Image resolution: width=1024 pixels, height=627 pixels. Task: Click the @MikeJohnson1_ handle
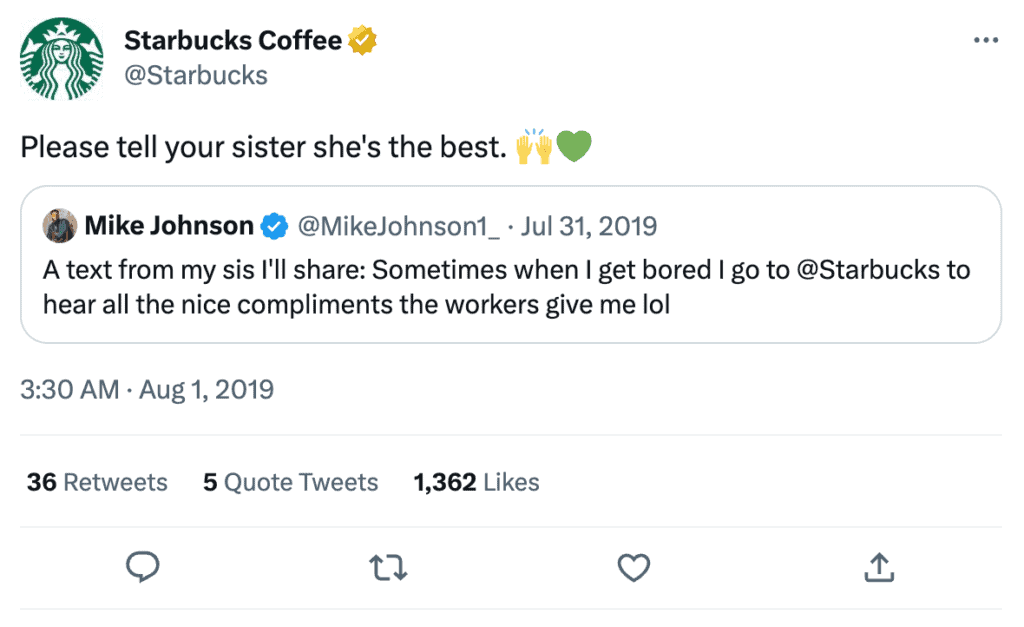point(395,226)
